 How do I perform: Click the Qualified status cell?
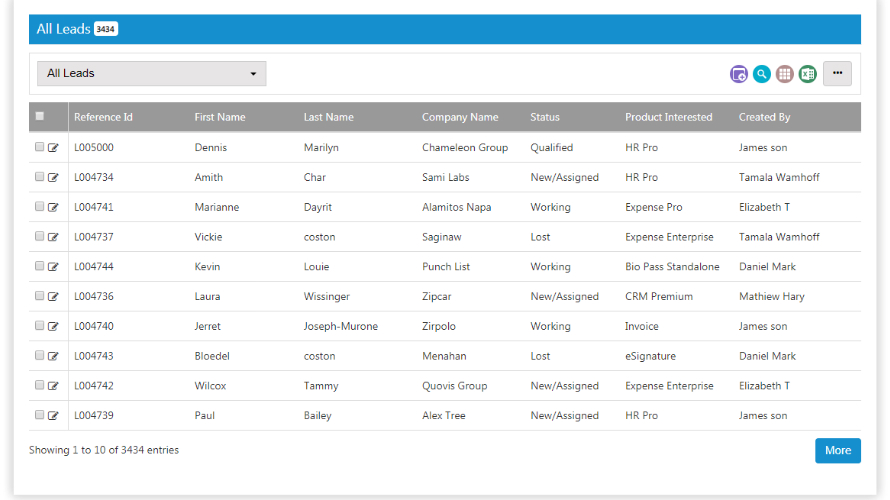[552, 148]
